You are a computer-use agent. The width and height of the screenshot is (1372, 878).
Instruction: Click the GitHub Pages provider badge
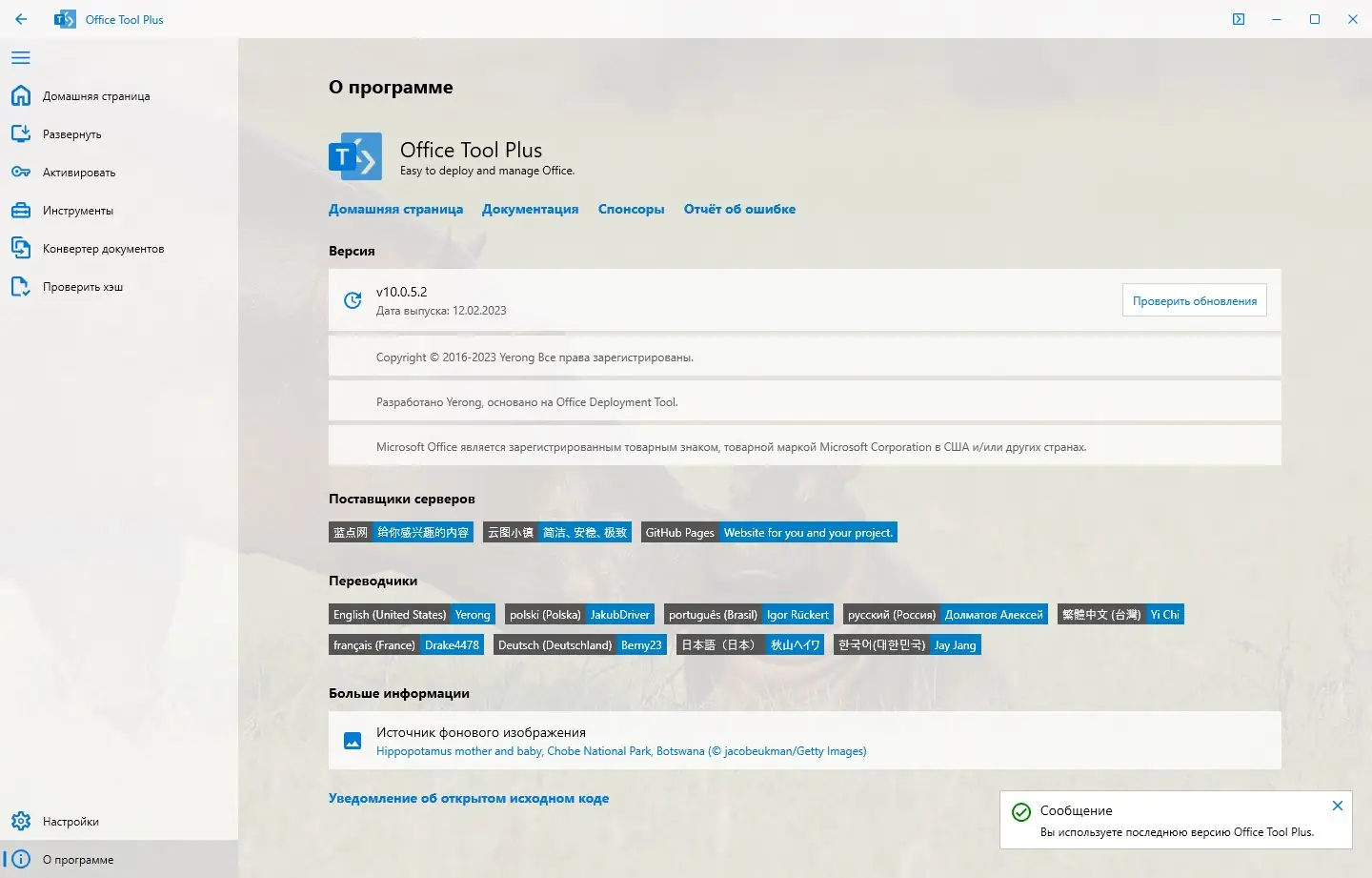(x=769, y=532)
